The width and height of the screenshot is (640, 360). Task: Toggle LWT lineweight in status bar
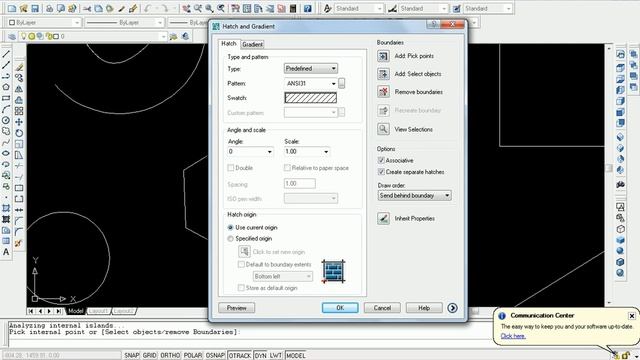(276, 356)
